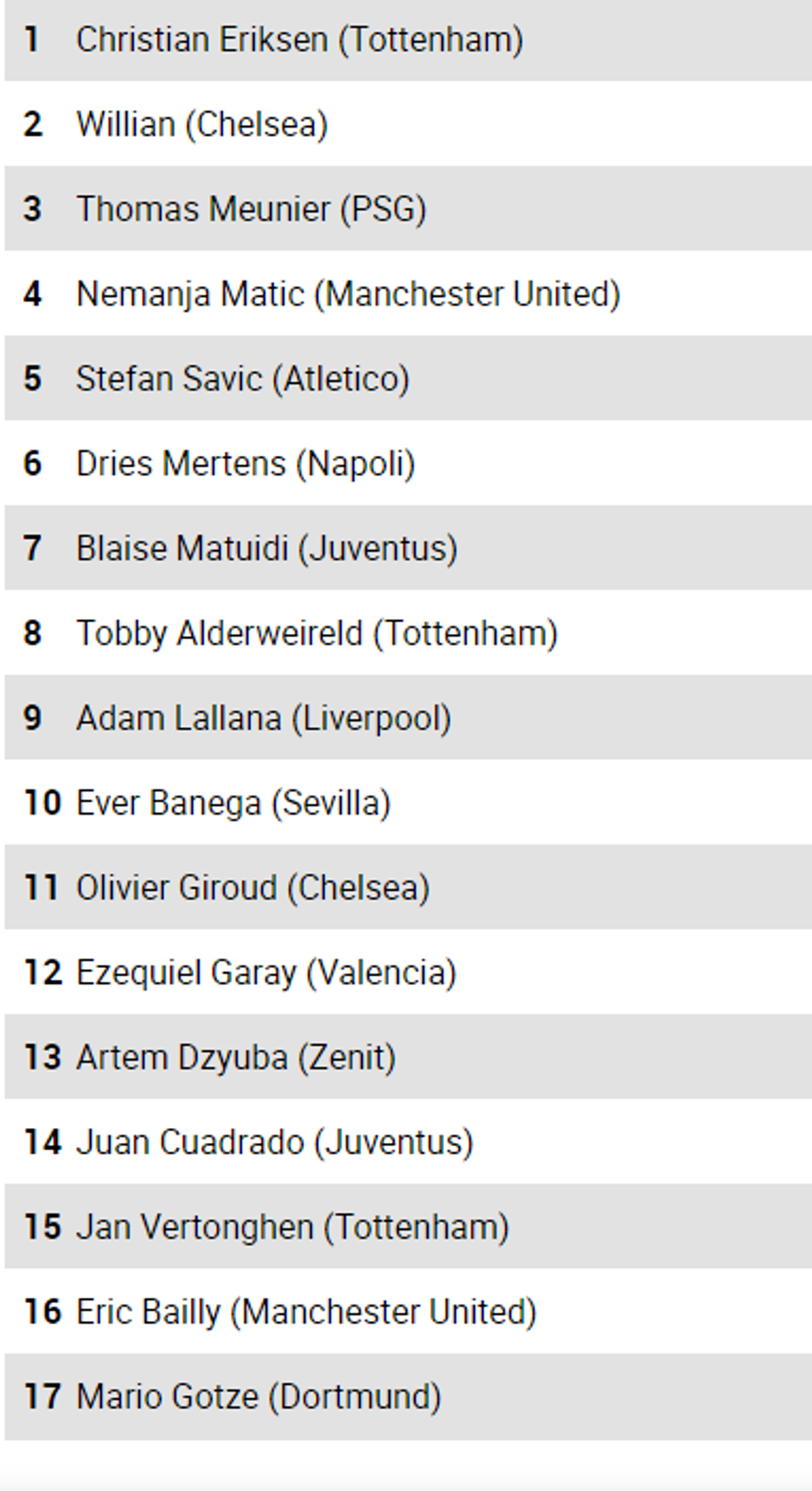The width and height of the screenshot is (812, 1491).
Task: Select the Jan Vertonghen (Tottenham) row
Action: click(x=292, y=1227)
